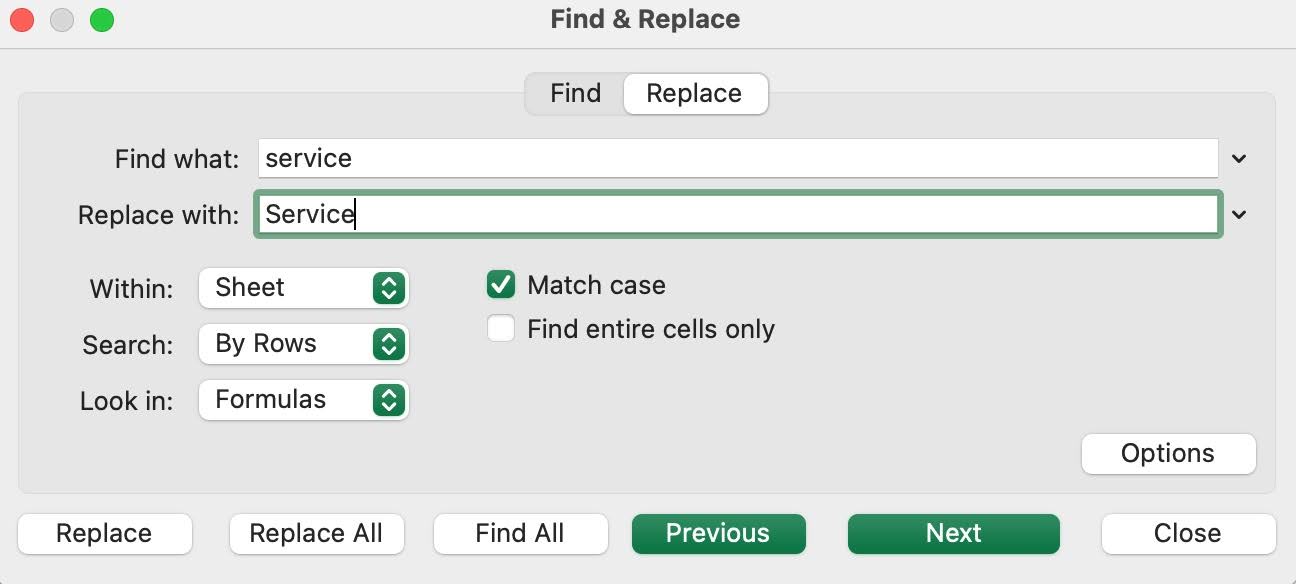Open the Replace with history dropdown
Viewport: 1296px width, 584px height.
(x=1239, y=214)
